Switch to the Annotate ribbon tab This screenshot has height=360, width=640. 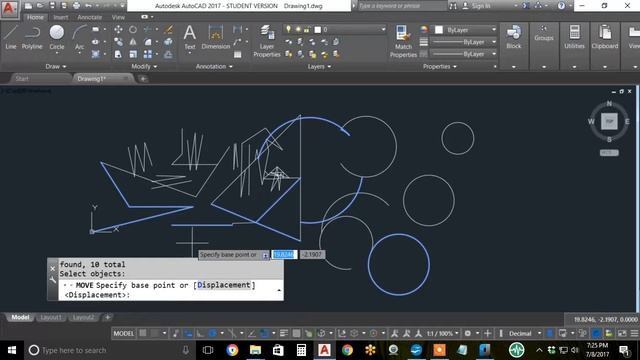tap(89, 17)
